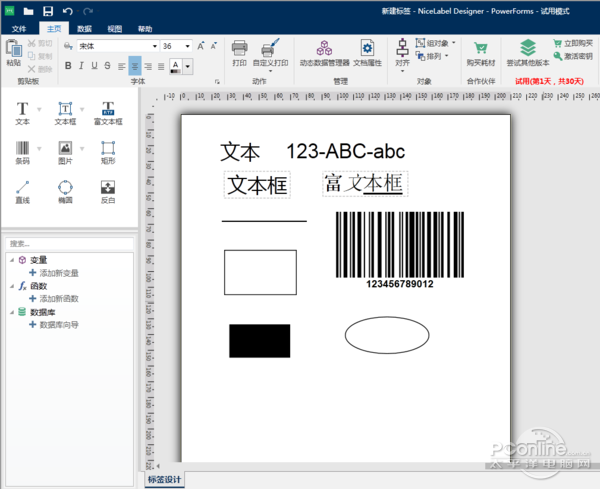
Task: Open the font size 36 dropdown
Action: click(x=188, y=46)
